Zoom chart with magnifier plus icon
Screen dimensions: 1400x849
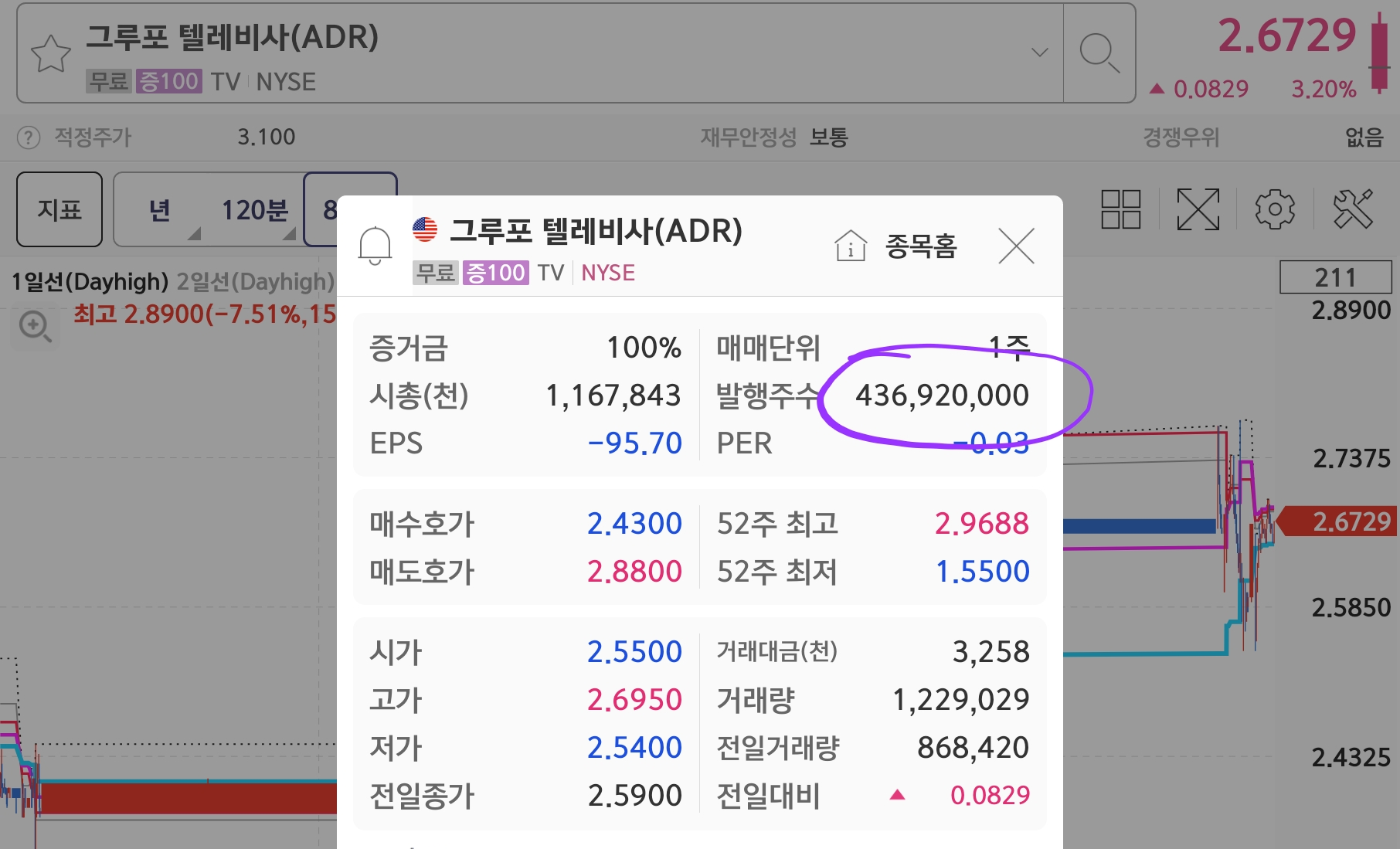[36, 326]
